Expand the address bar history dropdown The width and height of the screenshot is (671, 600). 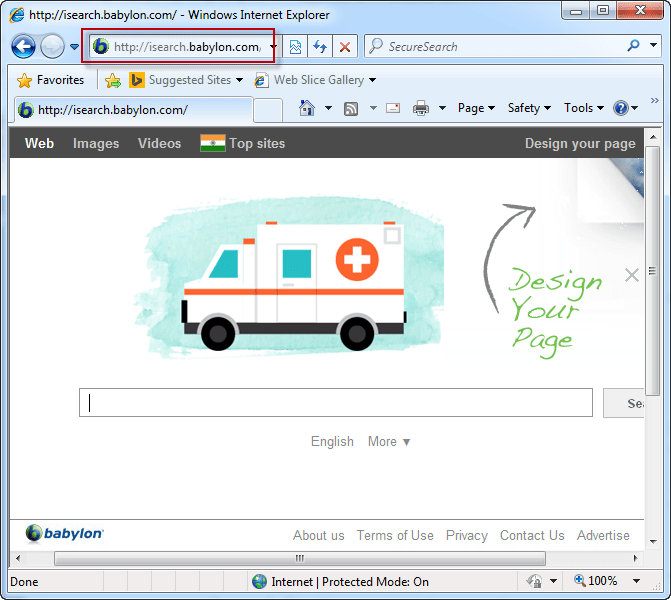(x=273, y=47)
